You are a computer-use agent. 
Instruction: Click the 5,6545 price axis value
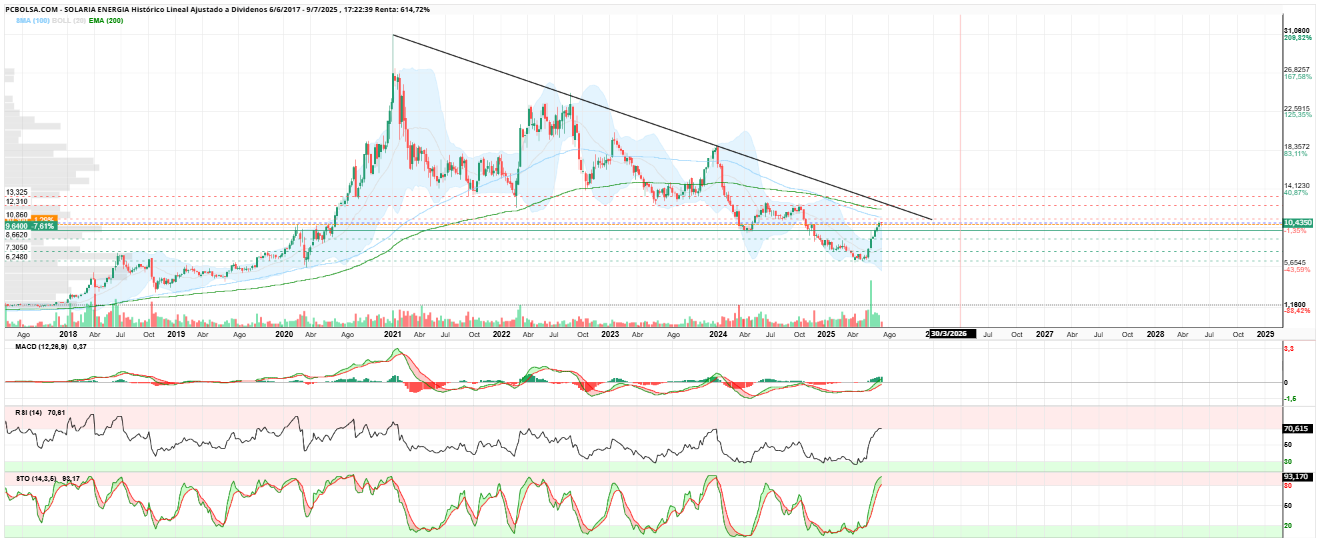pos(1295,262)
